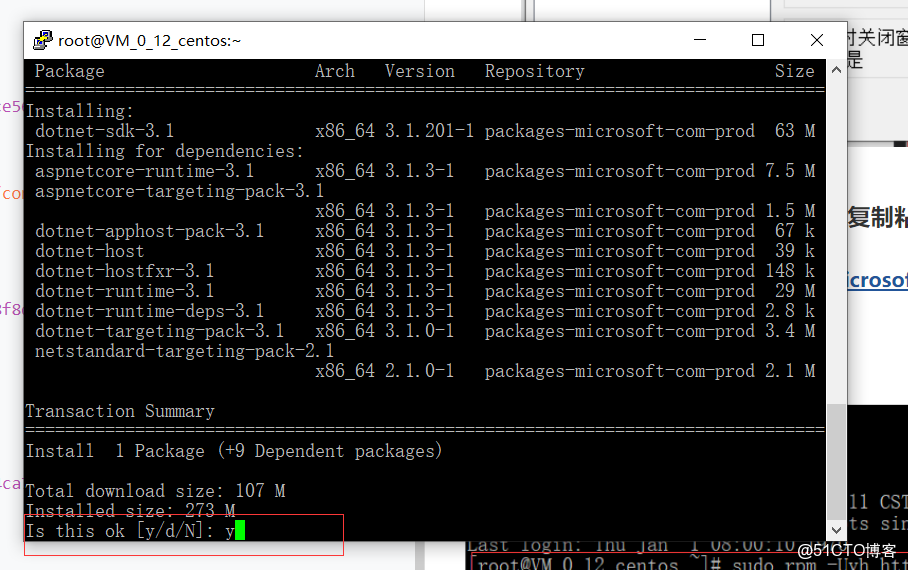
Task: Click version 3.1.201-1 of dotnet-sdk
Action: click(x=430, y=131)
